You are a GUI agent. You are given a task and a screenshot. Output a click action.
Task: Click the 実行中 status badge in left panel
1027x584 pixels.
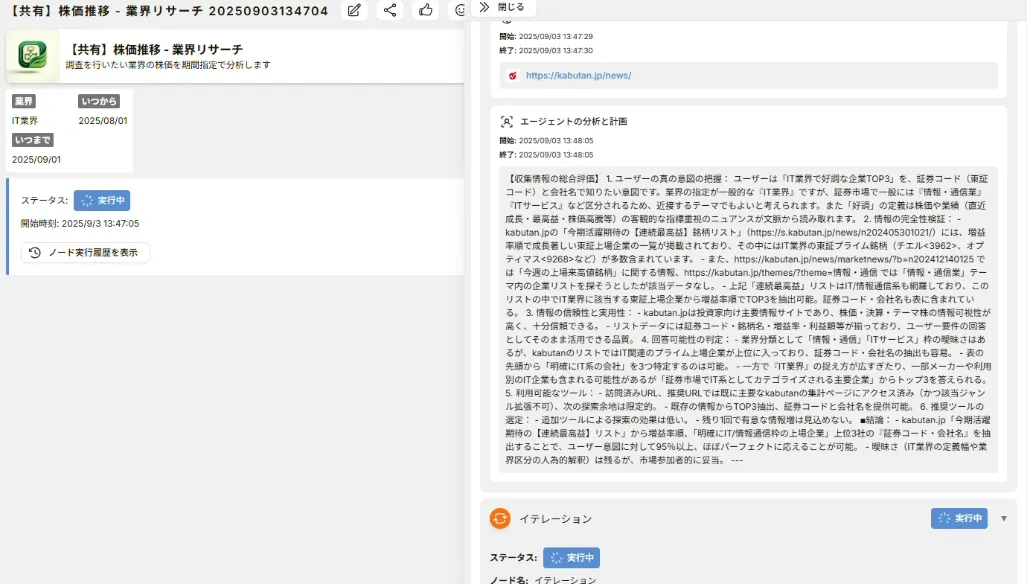pyautogui.click(x=102, y=200)
